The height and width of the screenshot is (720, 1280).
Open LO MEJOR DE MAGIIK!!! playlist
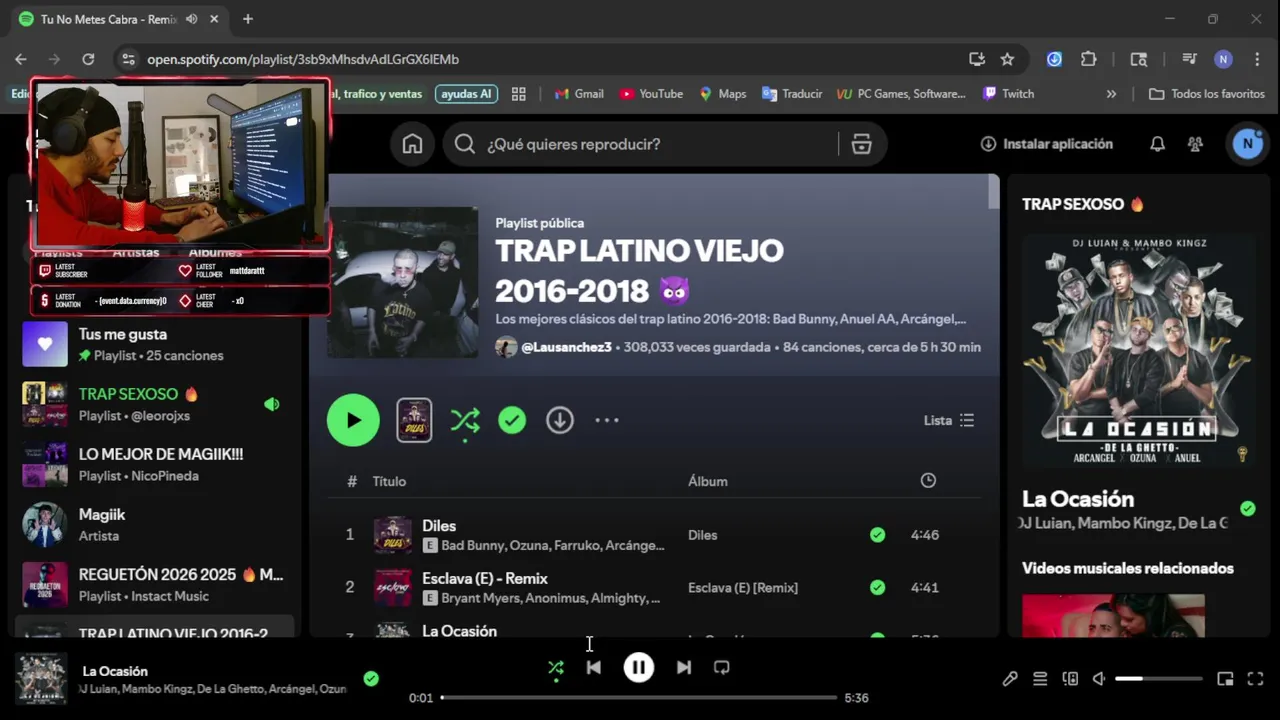point(155,464)
